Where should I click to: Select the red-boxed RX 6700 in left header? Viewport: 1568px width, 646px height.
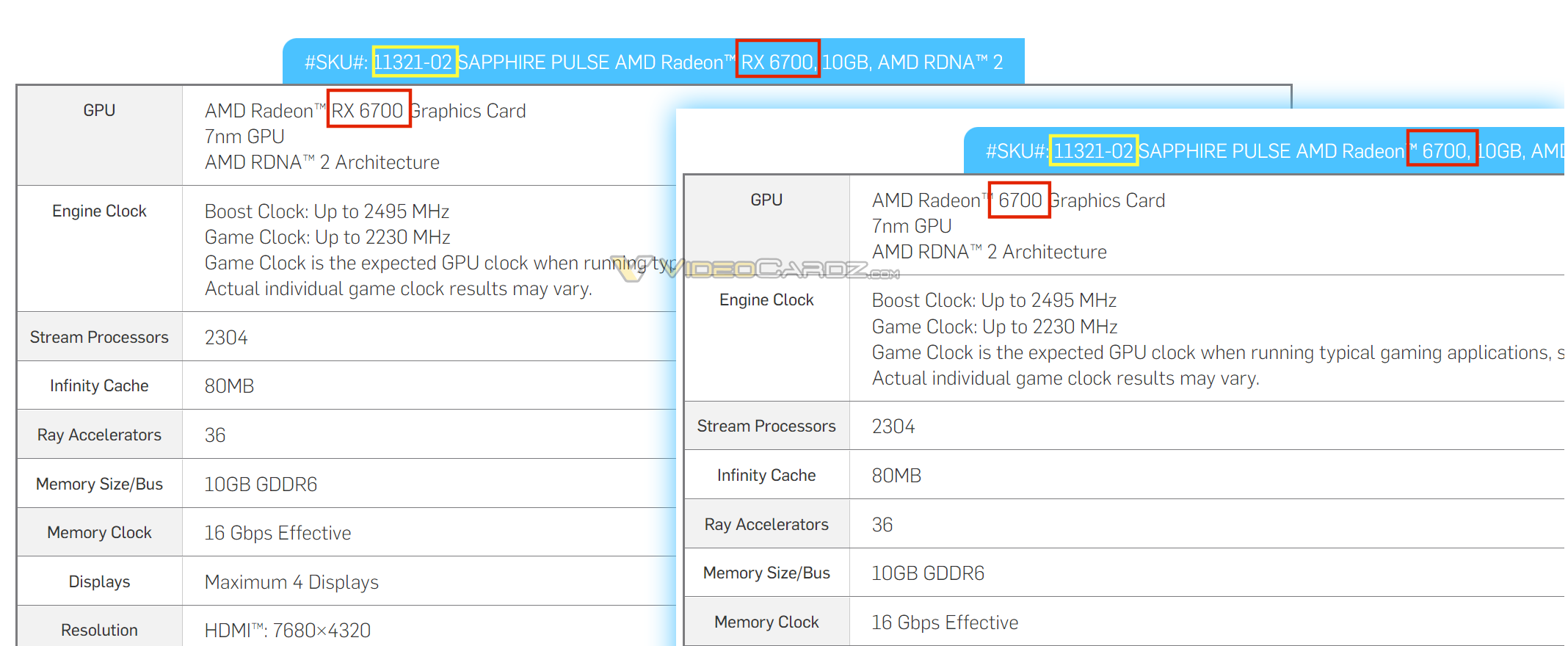click(x=777, y=62)
